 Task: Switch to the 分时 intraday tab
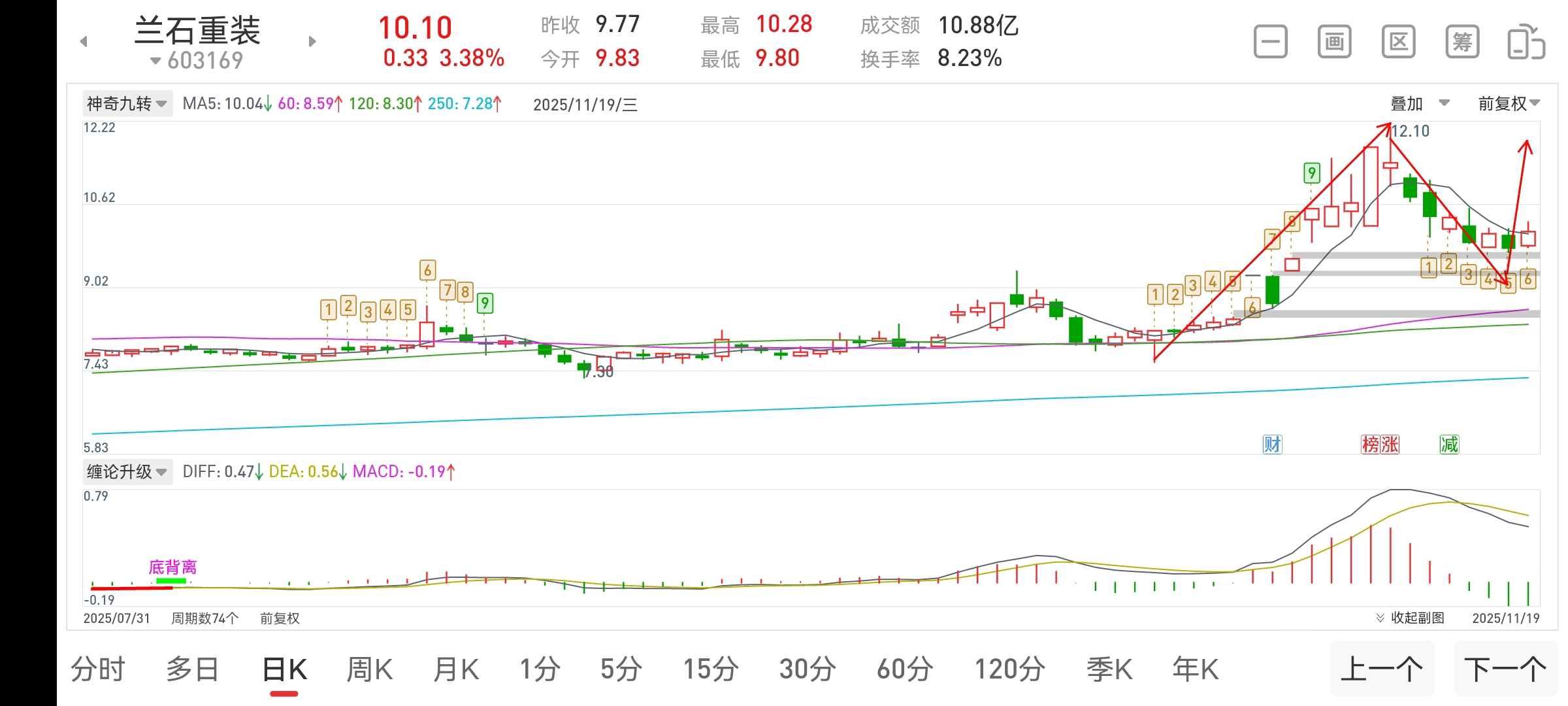(98, 670)
